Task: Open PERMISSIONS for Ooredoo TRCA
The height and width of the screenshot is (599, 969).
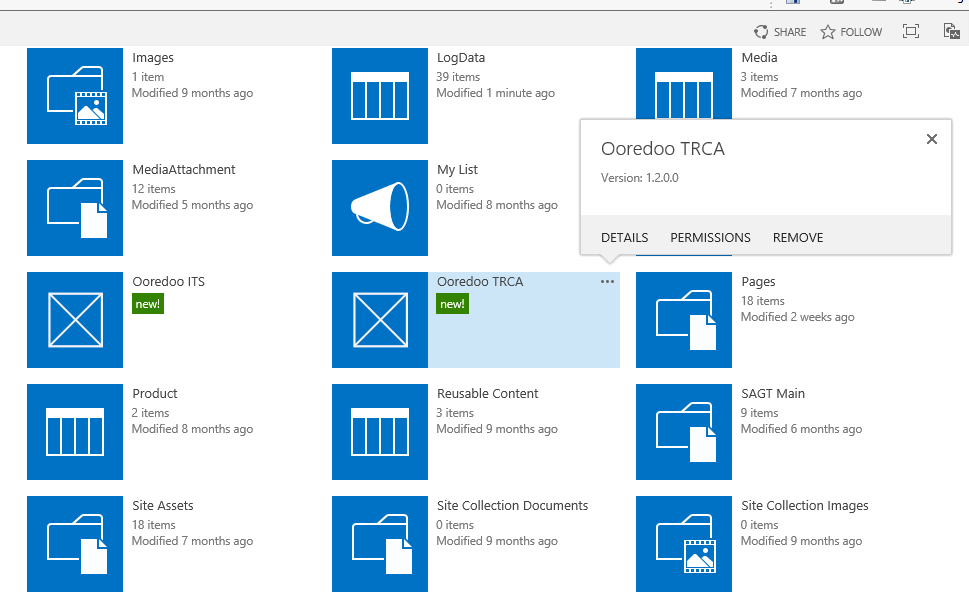Action: pos(710,237)
